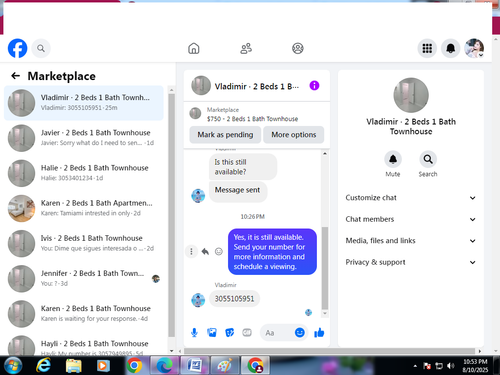Click the back arrow beside Marketplace
This screenshot has height=375, width=500.
point(15,76)
